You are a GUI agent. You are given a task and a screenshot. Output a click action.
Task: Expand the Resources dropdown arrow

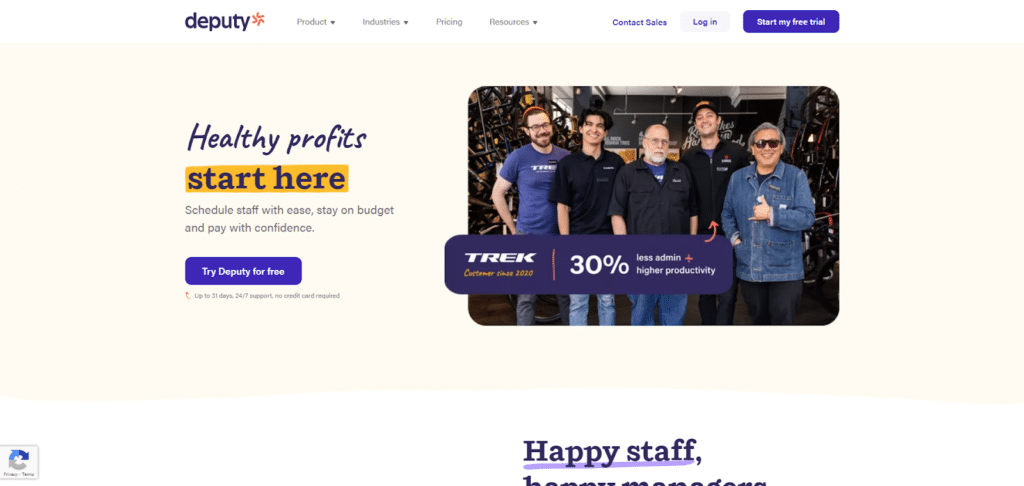coord(535,22)
